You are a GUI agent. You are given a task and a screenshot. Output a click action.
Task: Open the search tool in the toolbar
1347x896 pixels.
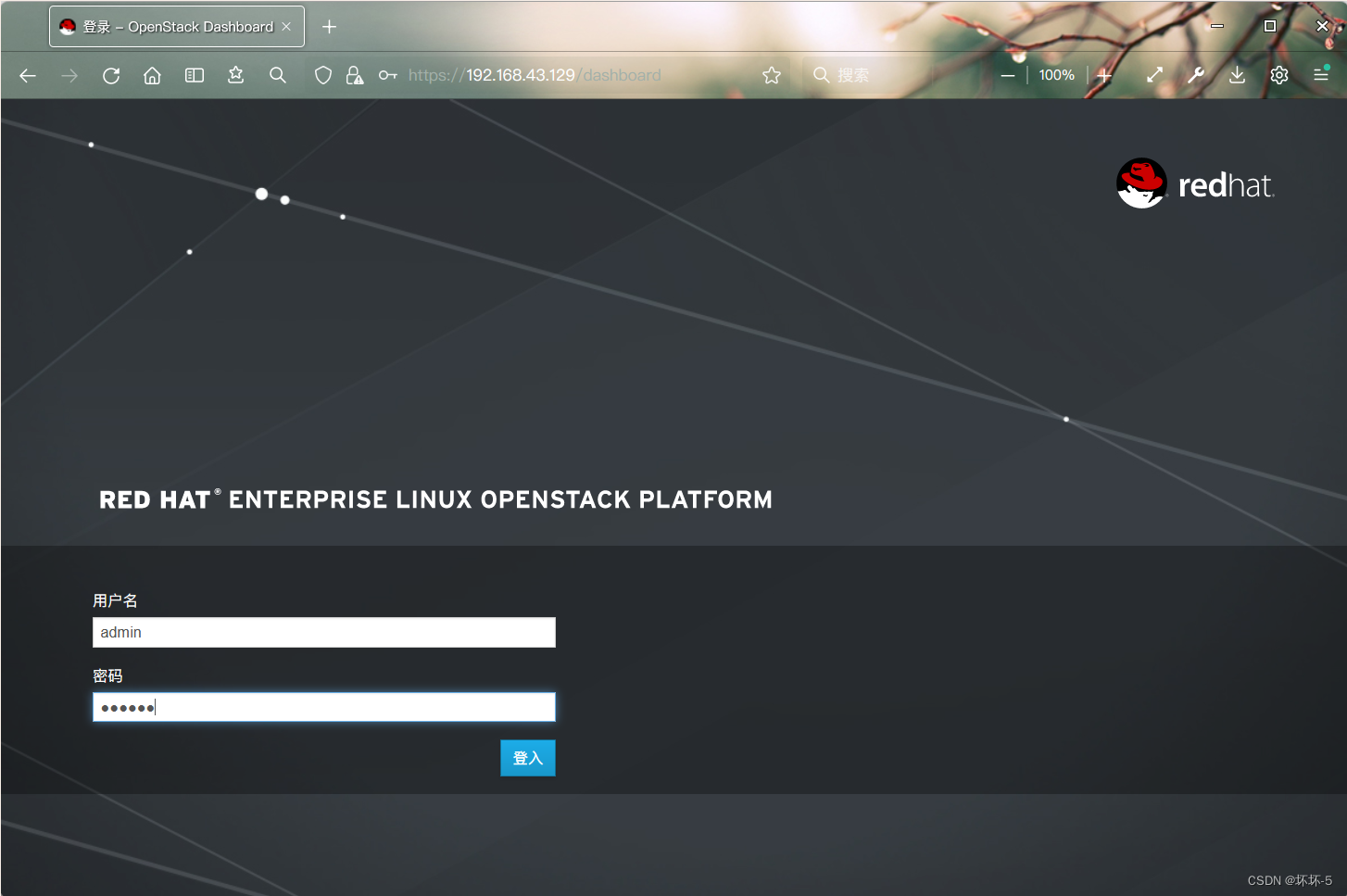pyautogui.click(x=277, y=75)
